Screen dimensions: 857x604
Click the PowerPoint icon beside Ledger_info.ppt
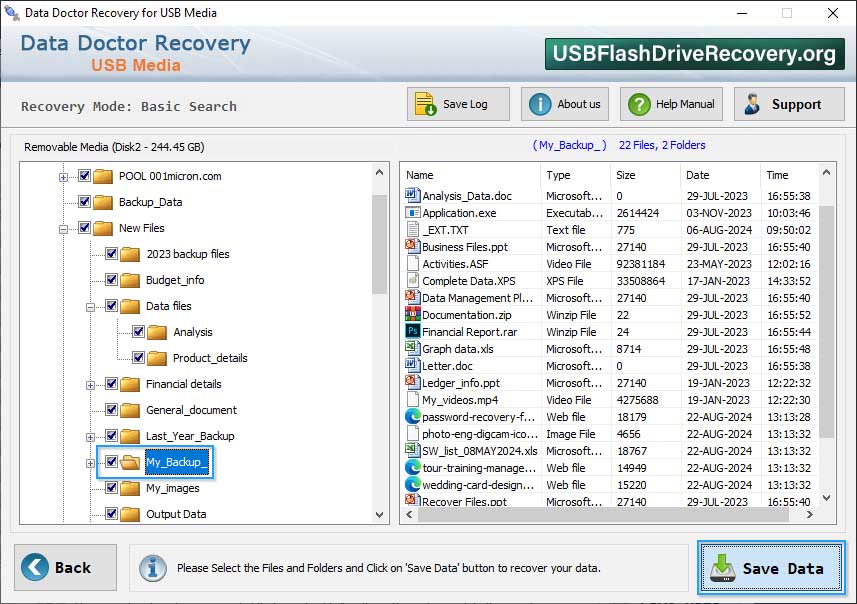click(412, 382)
